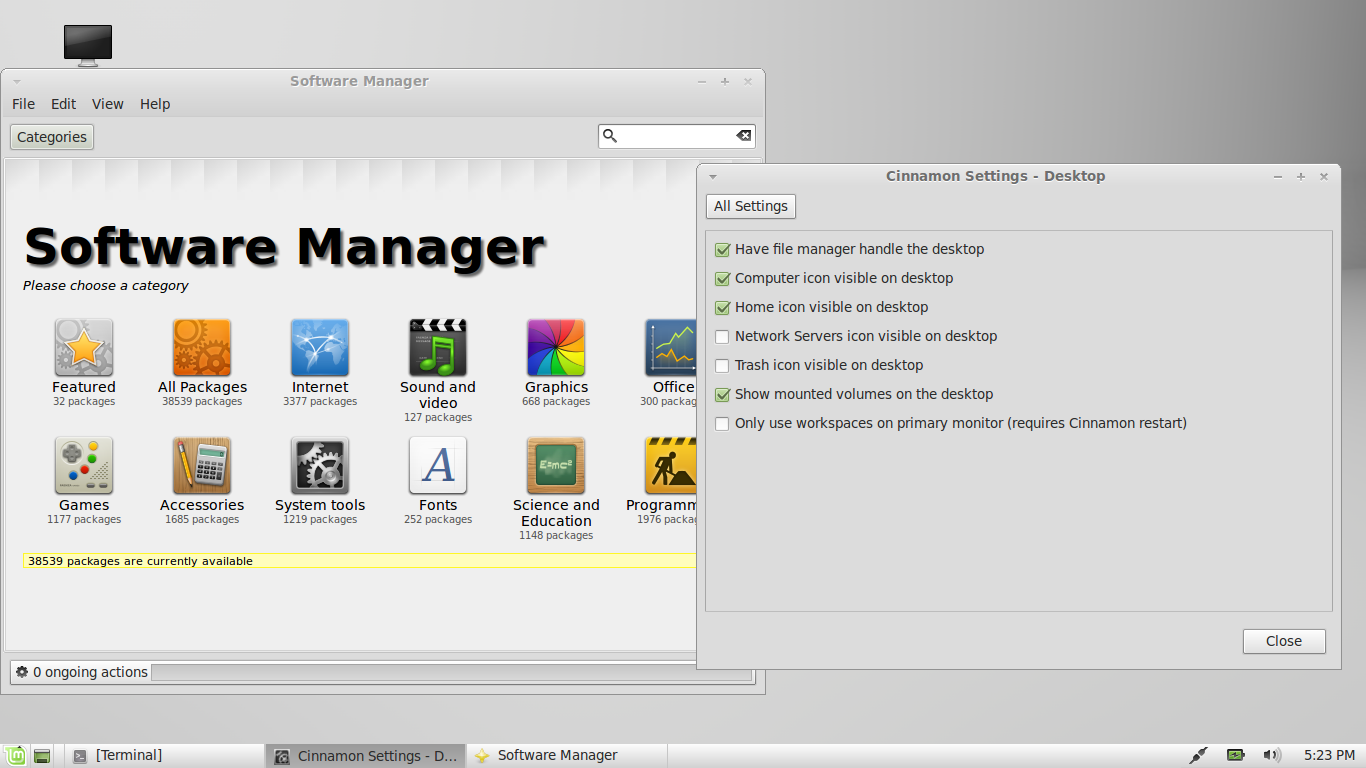Open the Cinnamon Settings window menu arrow
The height and width of the screenshot is (768, 1366).
tap(713, 176)
